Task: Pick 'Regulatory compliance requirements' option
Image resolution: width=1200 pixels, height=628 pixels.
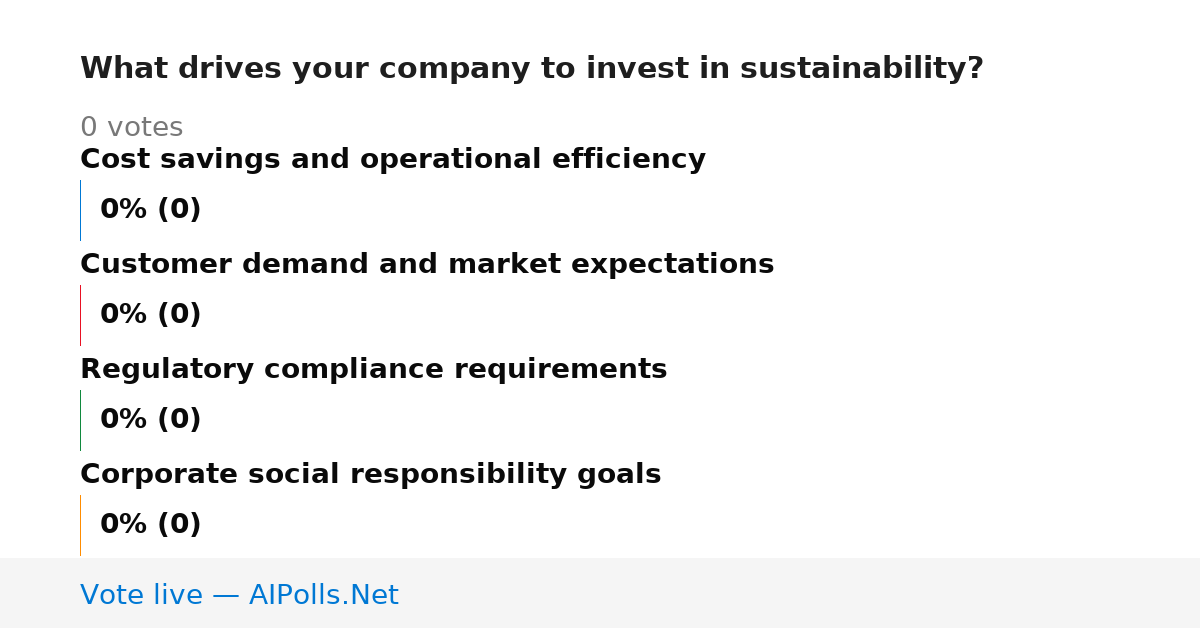Action: pos(373,370)
